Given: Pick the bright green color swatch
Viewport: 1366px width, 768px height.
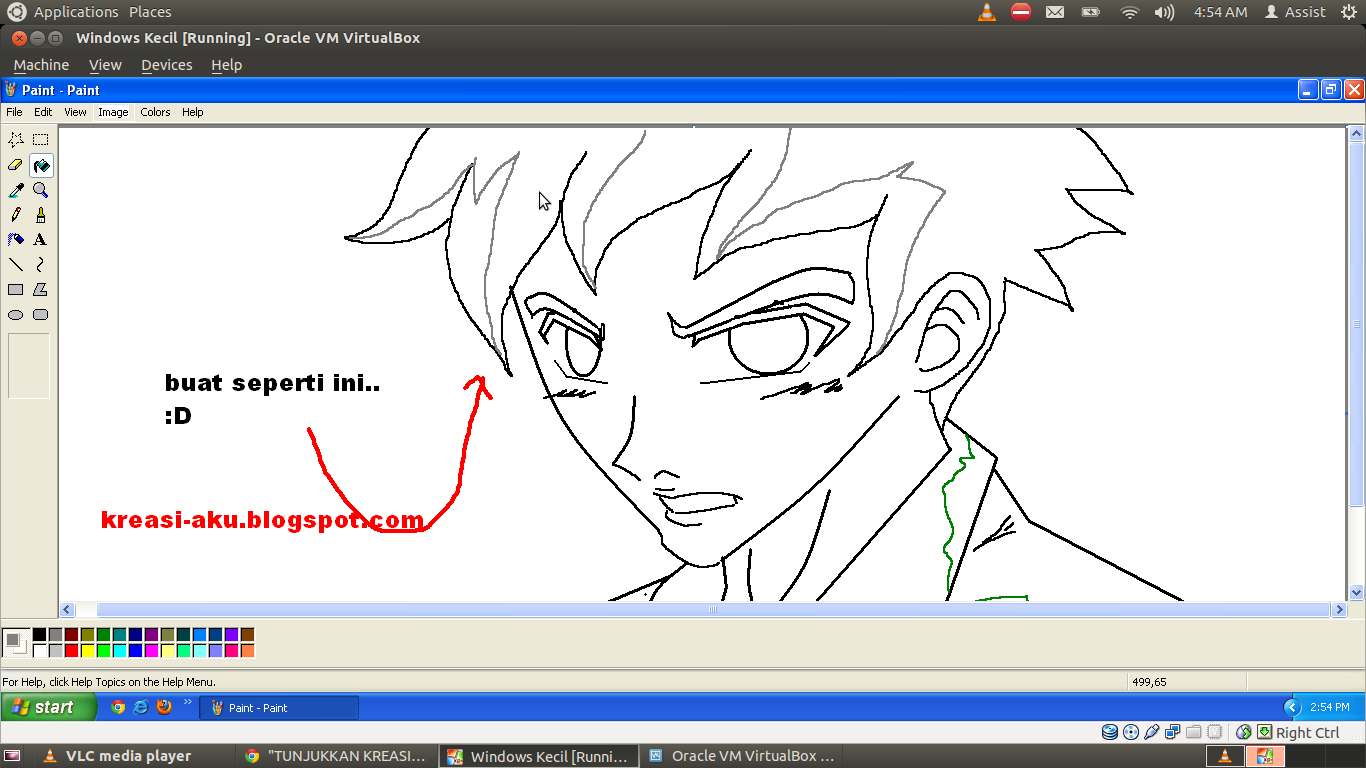Looking at the screenshot, I should click(103, 650).
